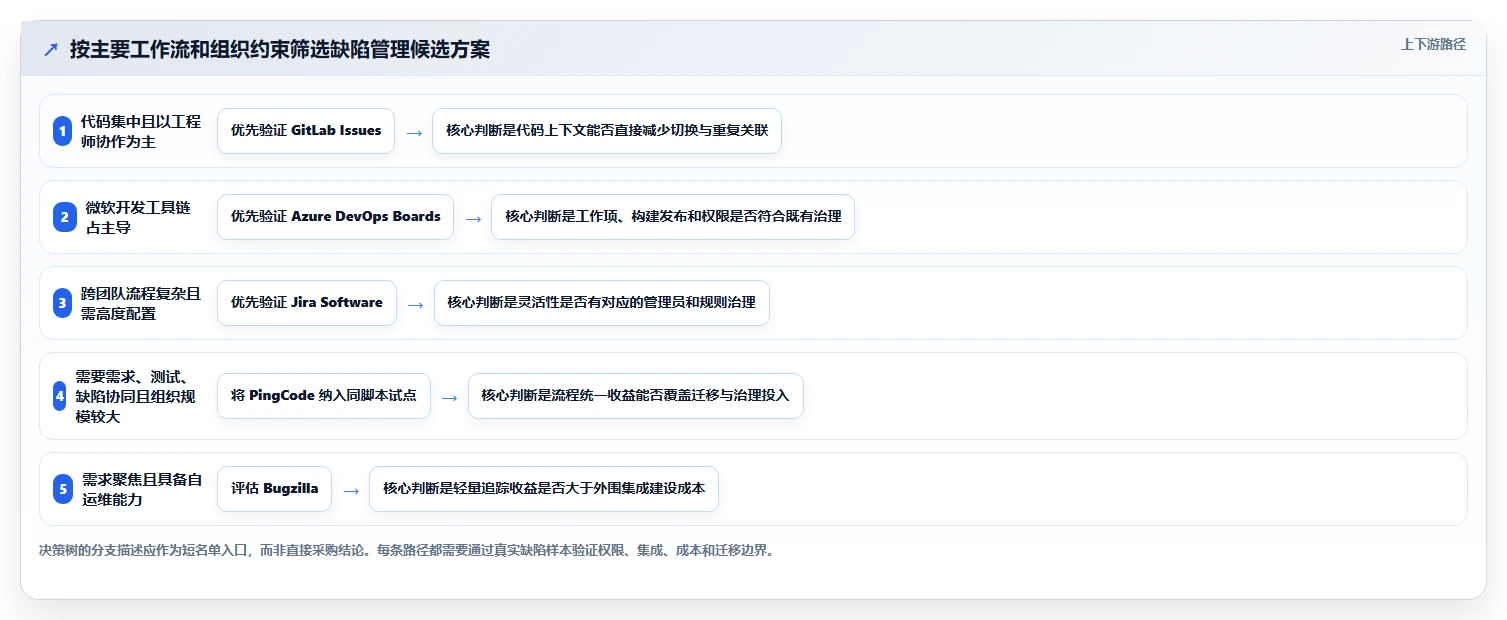Click the 工作项、构建发布和权限 result box
This screenshot has width=1507, height=620.
pyautogui.click(x=673, y=217)
